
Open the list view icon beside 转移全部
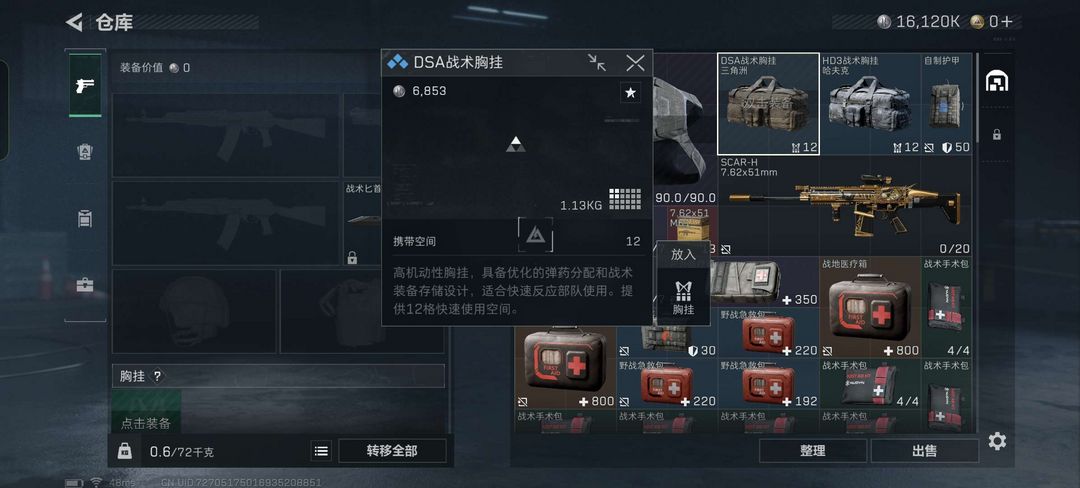(x=321, y=451)
